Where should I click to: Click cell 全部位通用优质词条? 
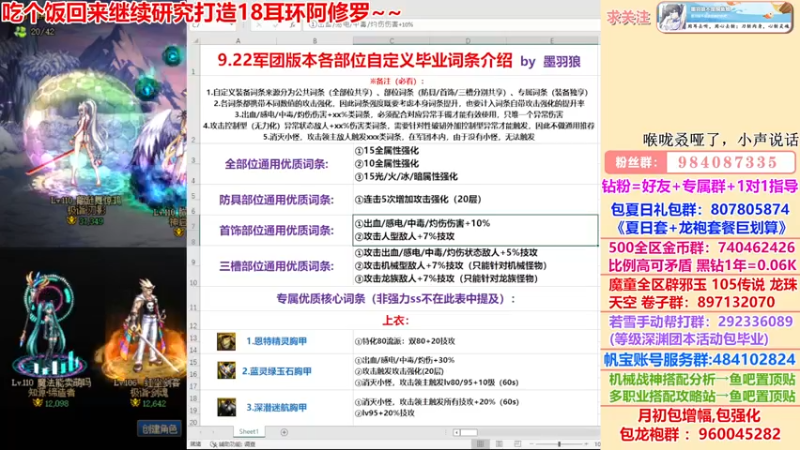[277, 164]
